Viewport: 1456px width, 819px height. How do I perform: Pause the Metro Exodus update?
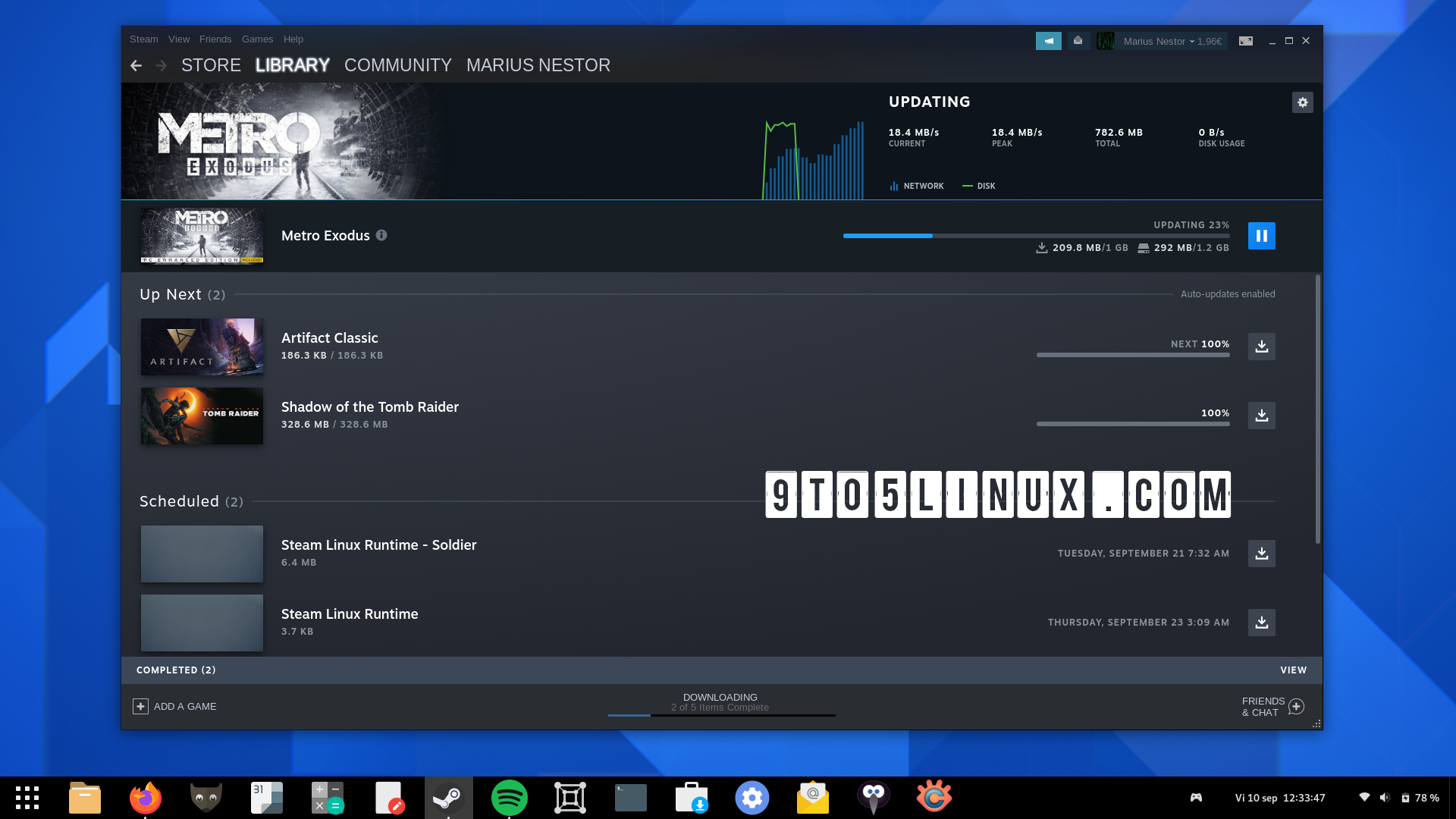tap(1261, 236)
